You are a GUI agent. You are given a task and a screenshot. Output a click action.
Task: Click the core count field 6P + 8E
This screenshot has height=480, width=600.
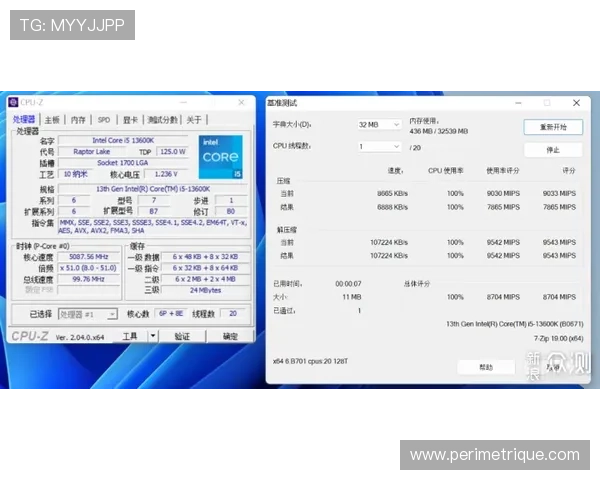tap(171, 313)
